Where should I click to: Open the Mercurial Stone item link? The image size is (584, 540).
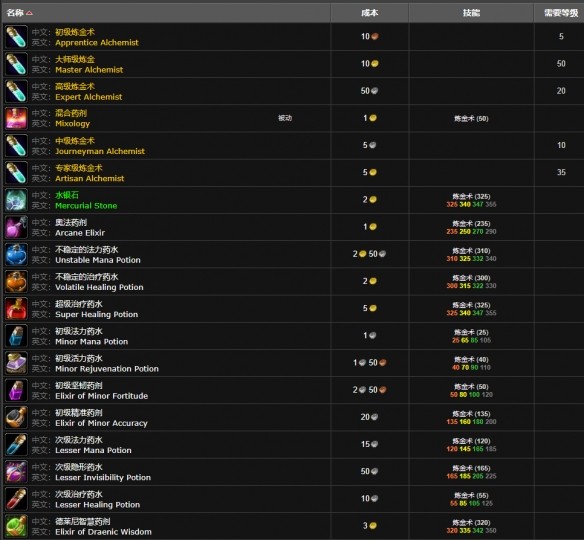click(x=86, y=206)
